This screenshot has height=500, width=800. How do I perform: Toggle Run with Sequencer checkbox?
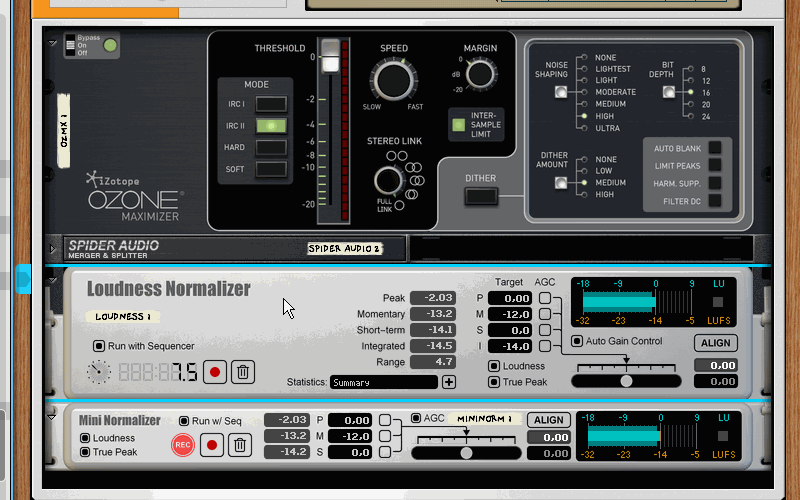coord(98,346)
